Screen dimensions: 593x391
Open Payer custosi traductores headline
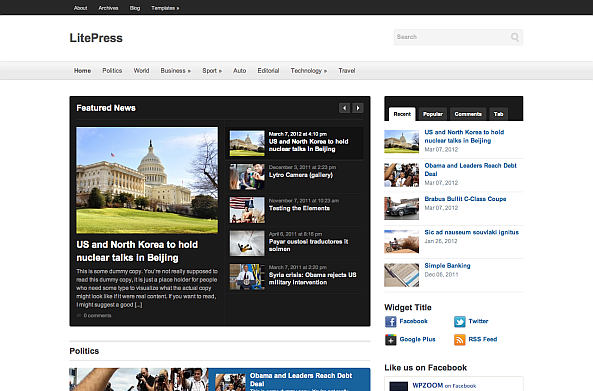click(x=309, y=245)
